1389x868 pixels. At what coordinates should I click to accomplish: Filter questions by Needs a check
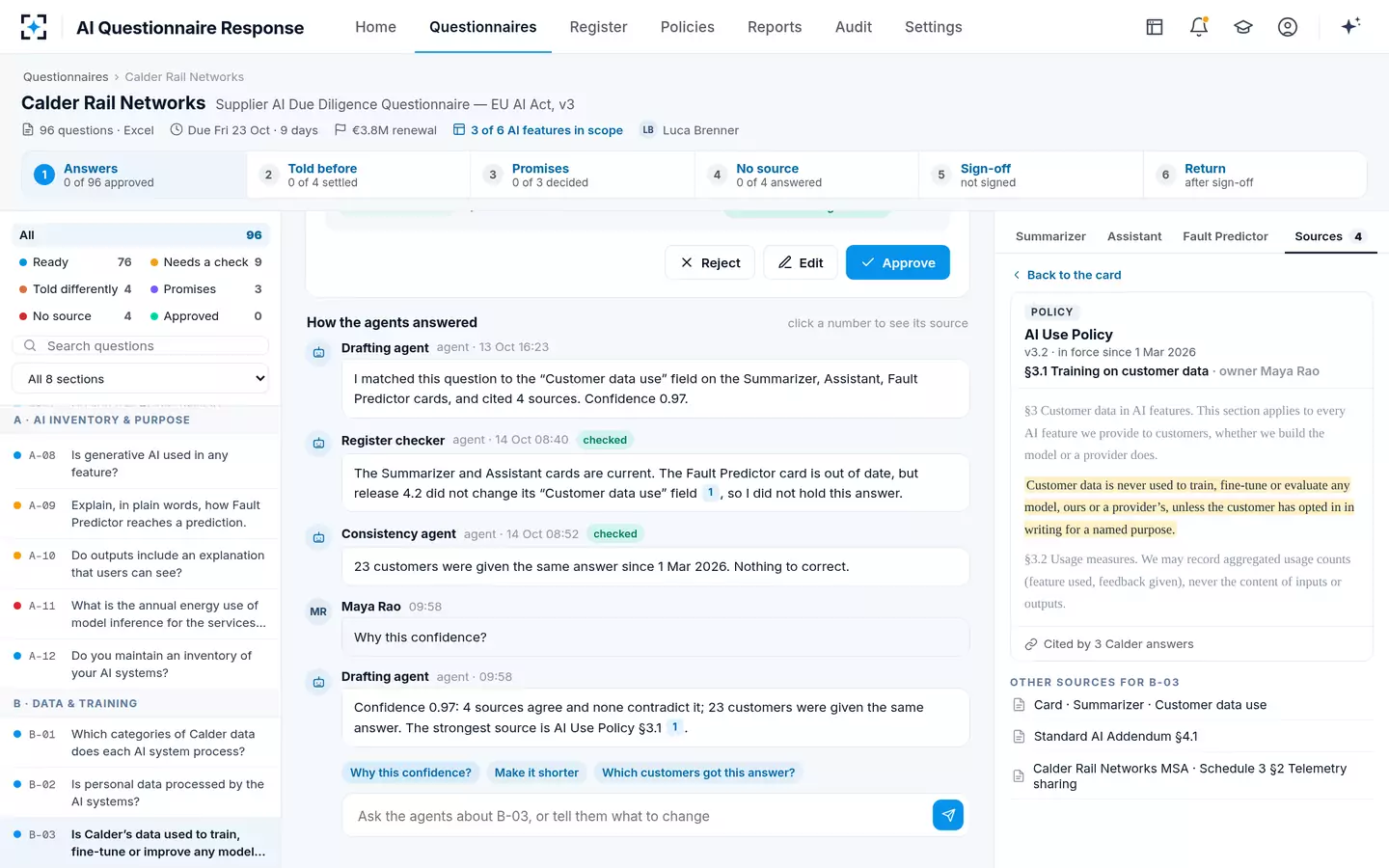(206, 262)
